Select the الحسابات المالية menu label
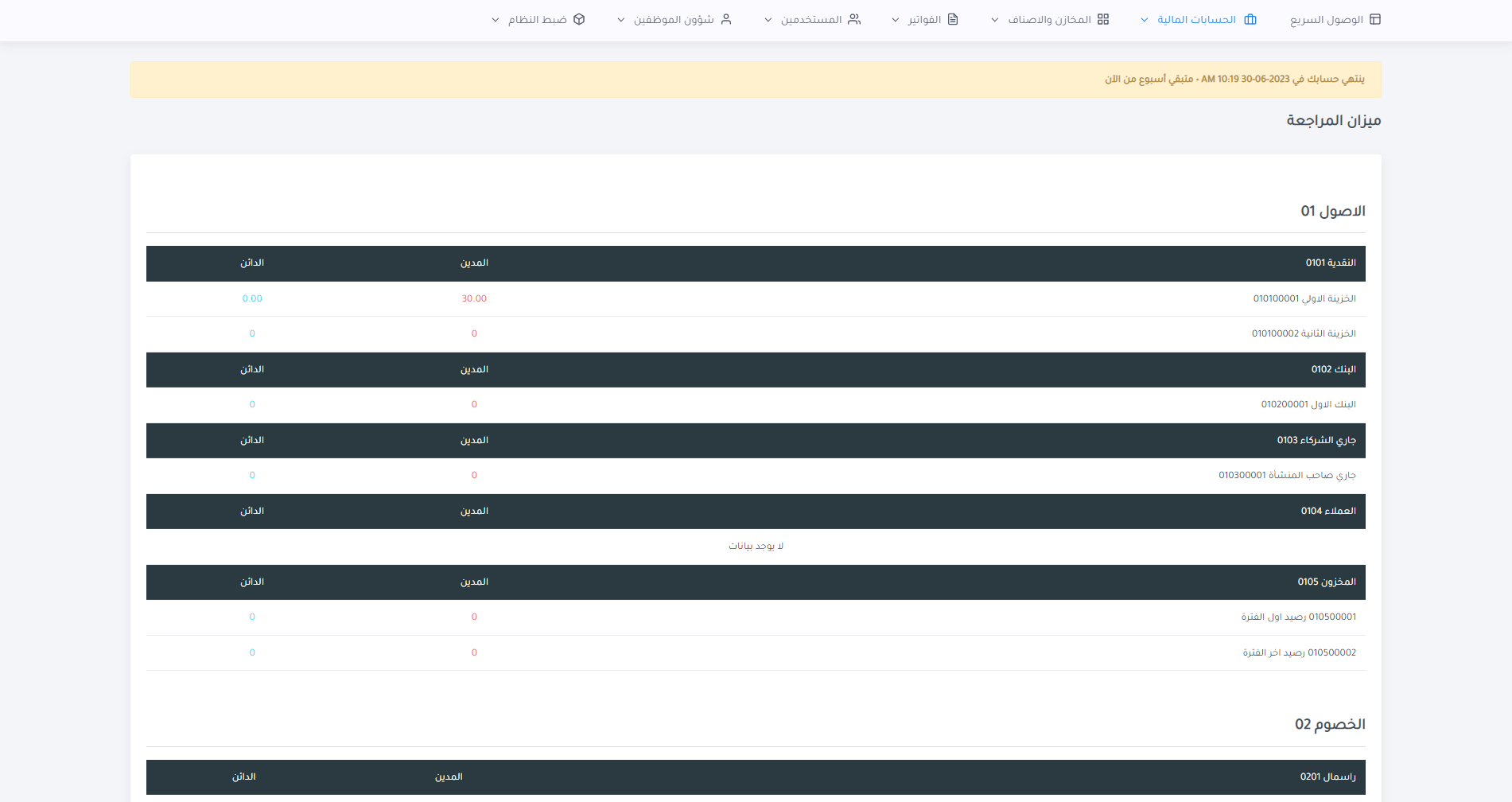 (x=1196, y=20)
